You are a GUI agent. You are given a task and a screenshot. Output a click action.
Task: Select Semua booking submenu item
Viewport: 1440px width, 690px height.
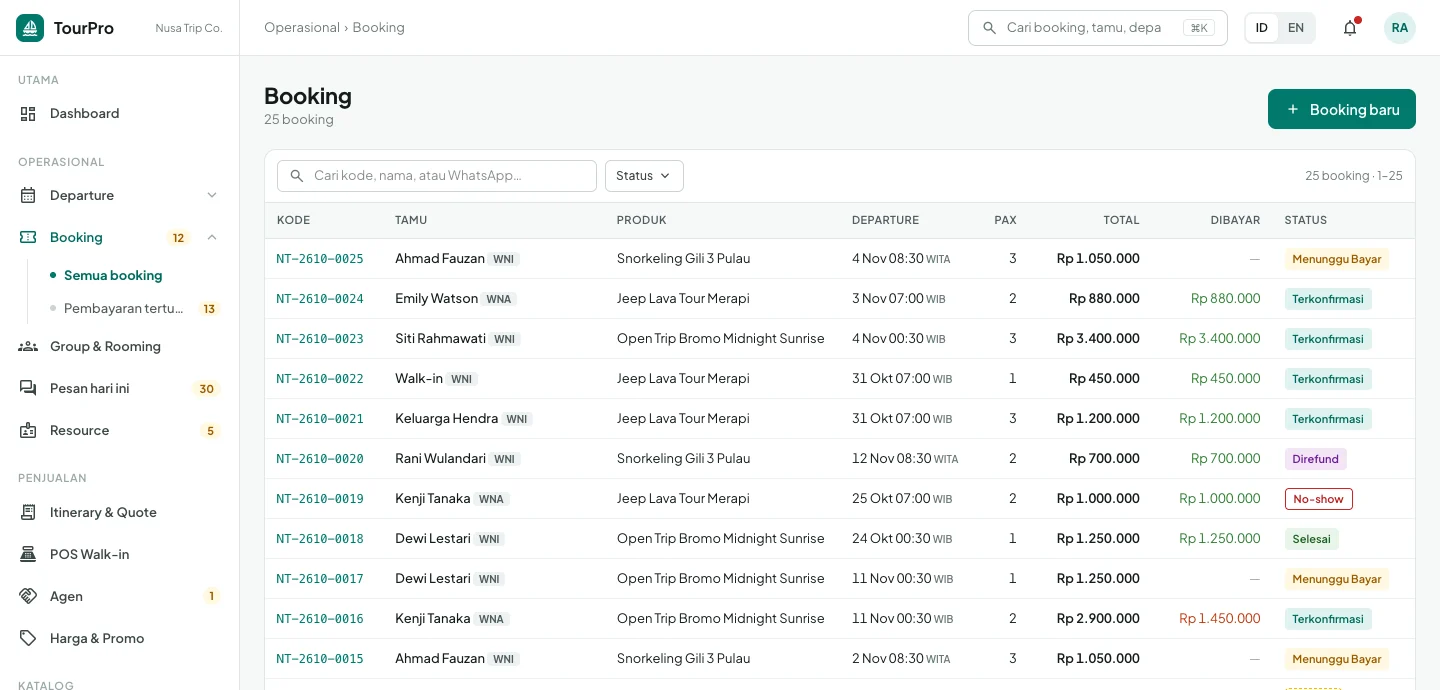click(113, 276)
